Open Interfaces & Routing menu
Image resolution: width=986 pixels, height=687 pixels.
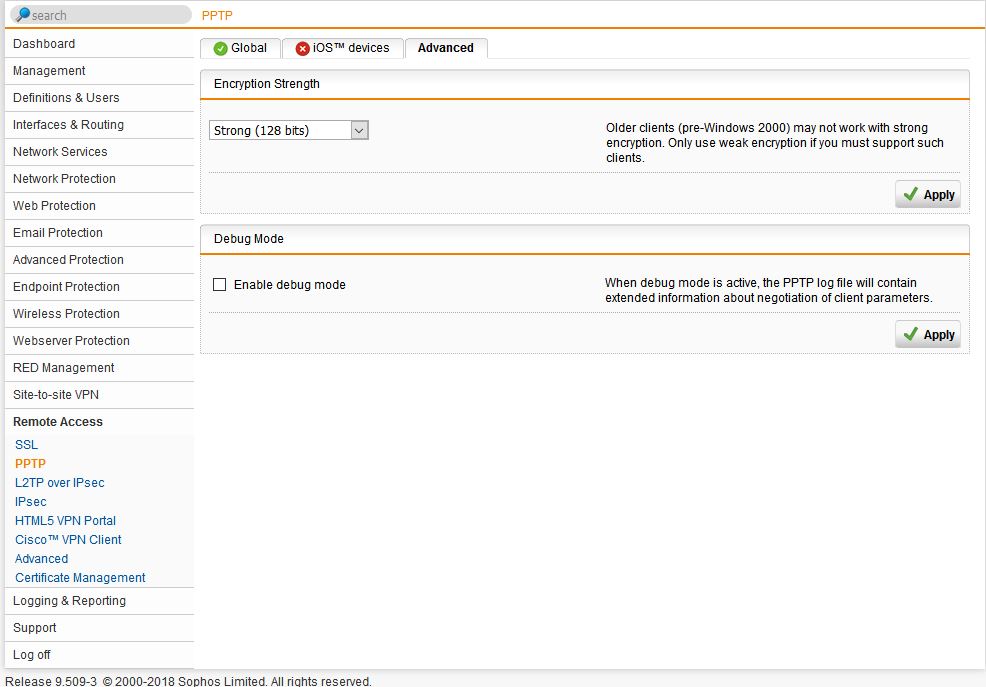[x=99, y=125]
